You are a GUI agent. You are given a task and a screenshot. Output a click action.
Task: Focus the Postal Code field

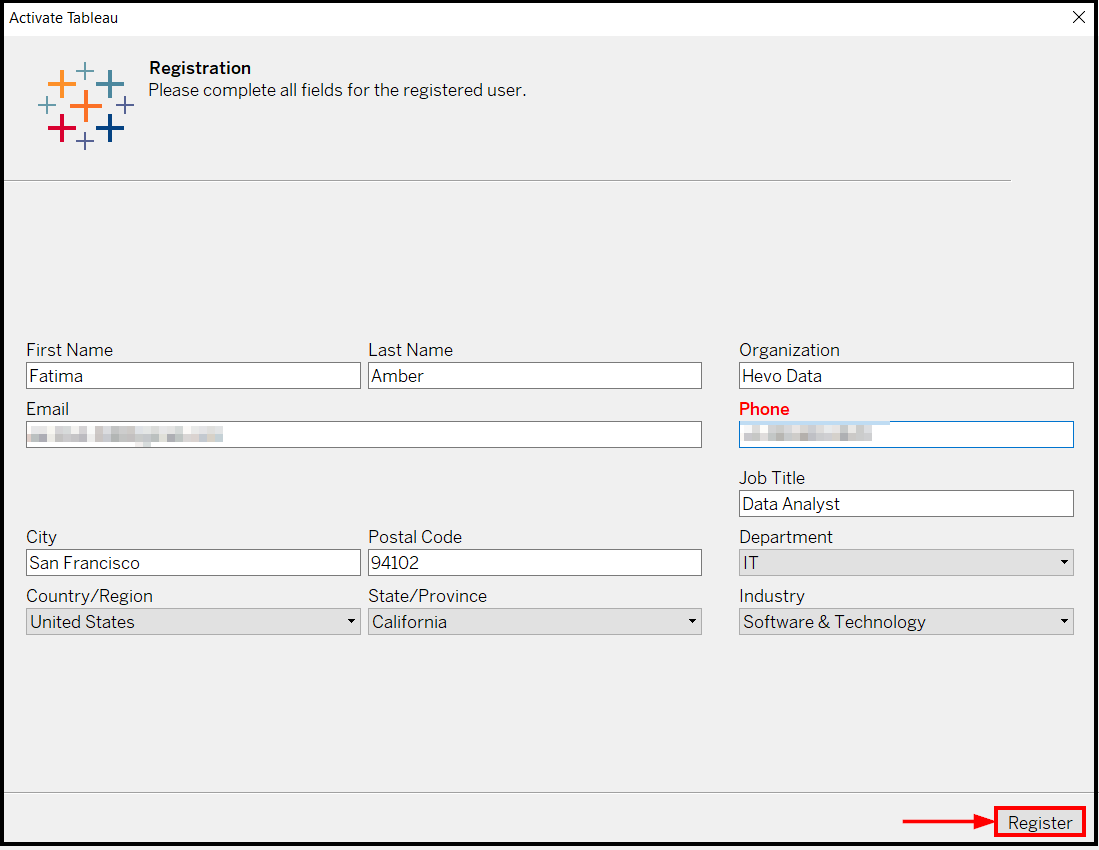tap(534, 563)
